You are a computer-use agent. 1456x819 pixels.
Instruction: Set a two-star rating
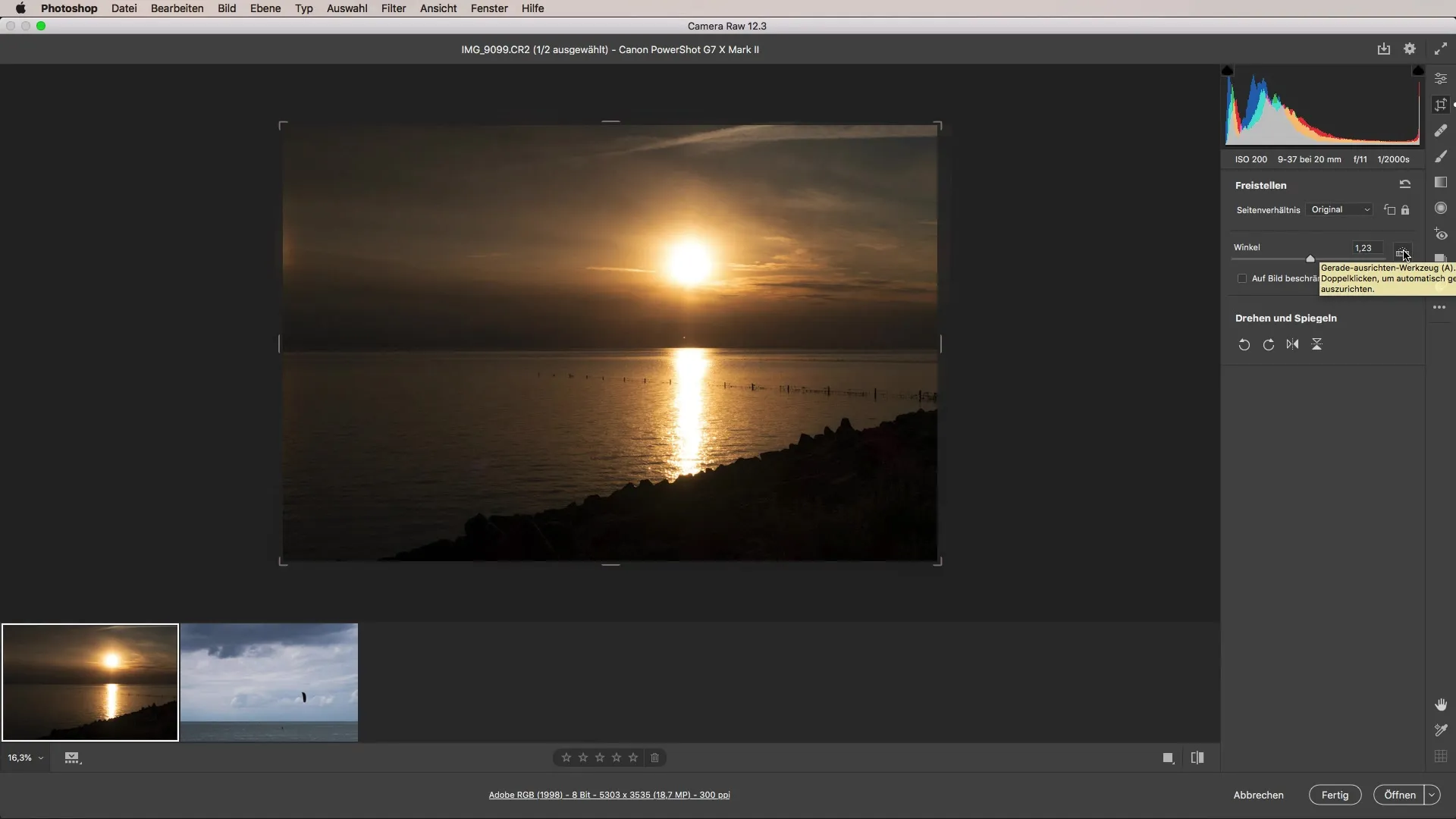click(583, 758)
